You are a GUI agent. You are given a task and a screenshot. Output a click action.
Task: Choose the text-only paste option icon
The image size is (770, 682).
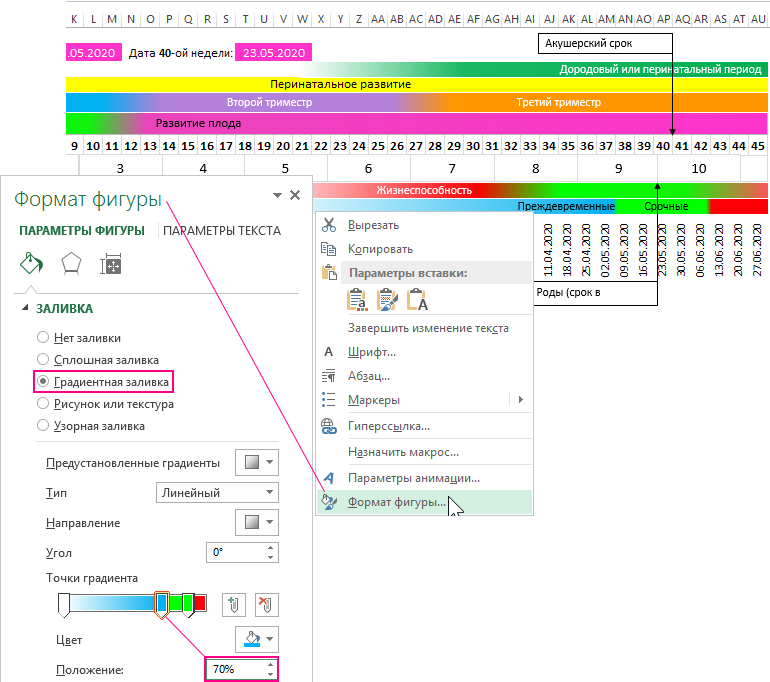tap(418, 299)
